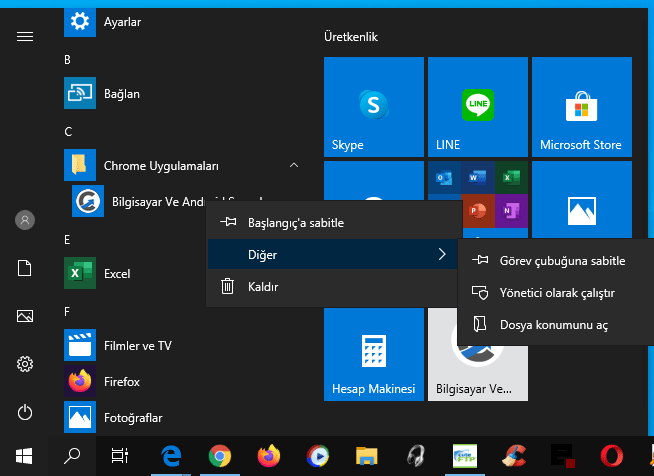Open the Photos tile with mountain icon

tap(582, 199)
